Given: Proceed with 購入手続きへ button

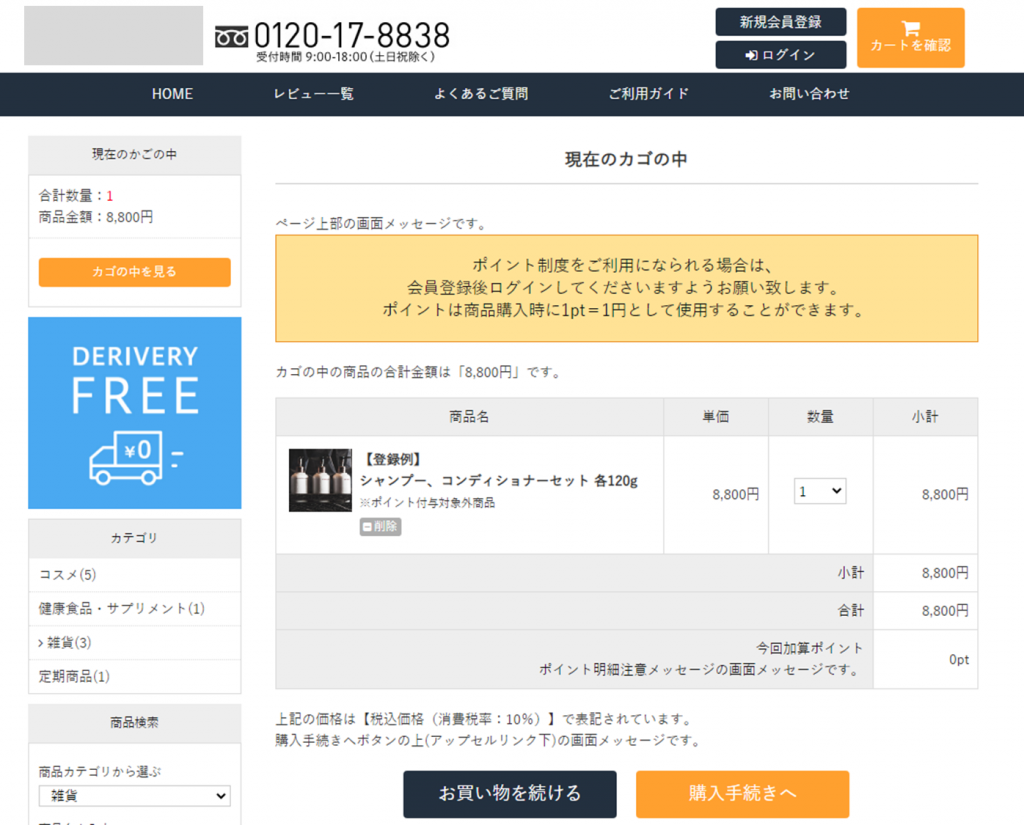Looking at the screenshot, I should [742, 794].
